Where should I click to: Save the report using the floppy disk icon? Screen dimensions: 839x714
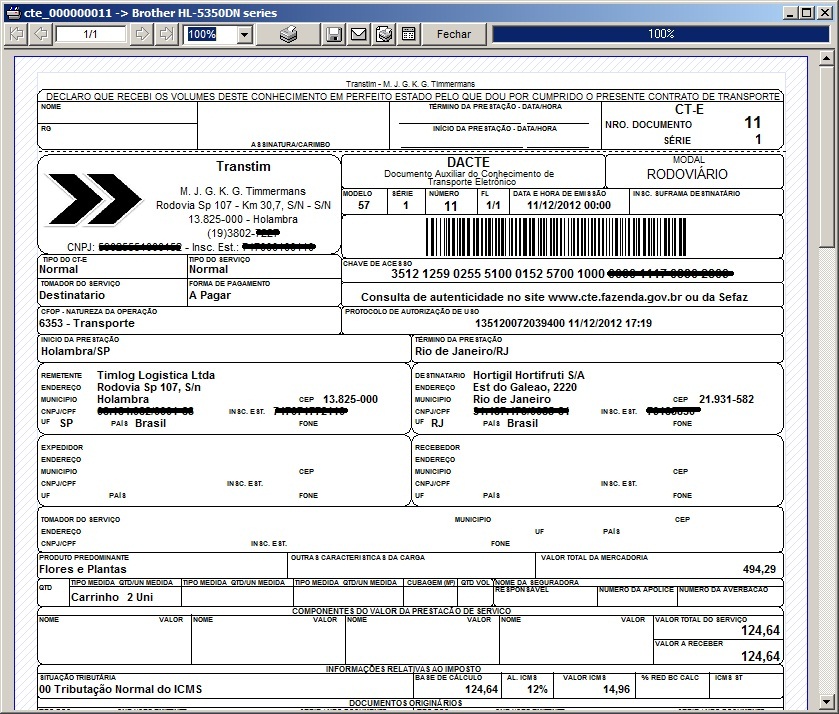click(334, 34)
